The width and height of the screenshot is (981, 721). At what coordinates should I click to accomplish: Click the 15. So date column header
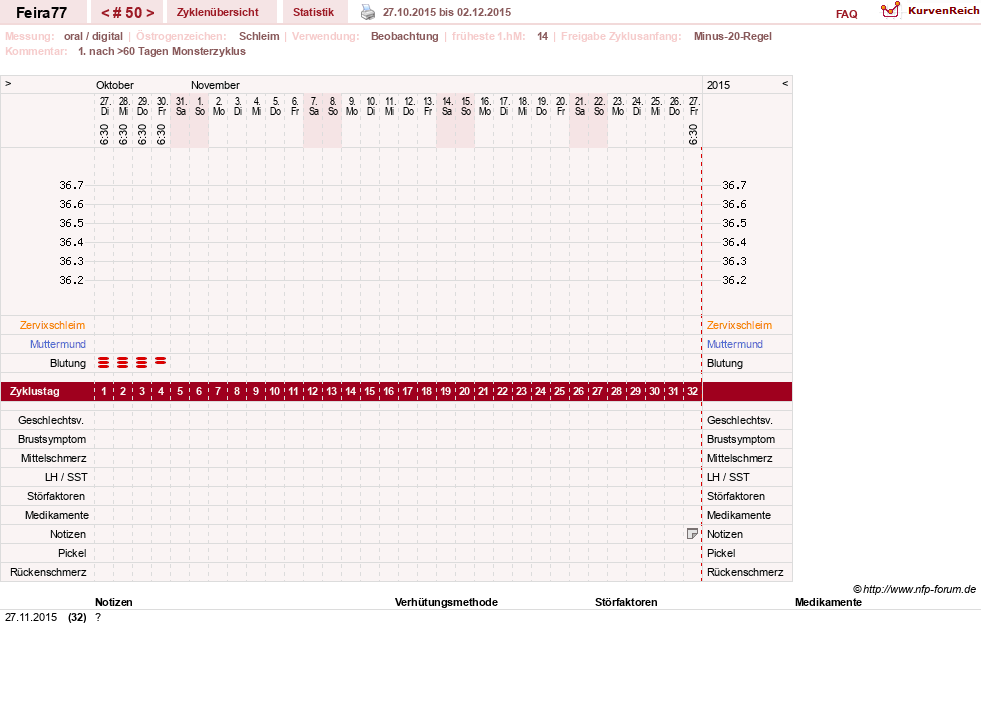465,106
